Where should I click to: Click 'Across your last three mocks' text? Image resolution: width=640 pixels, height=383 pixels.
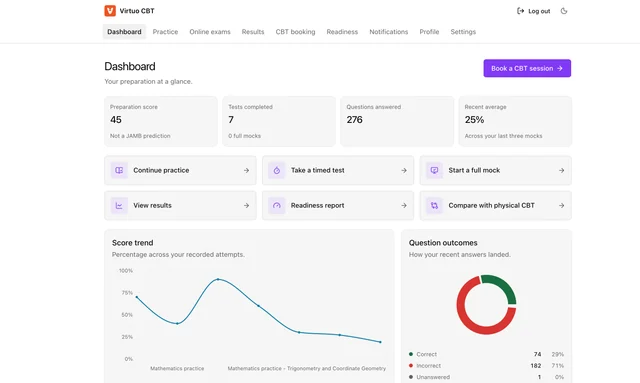(x=503, y=136)
